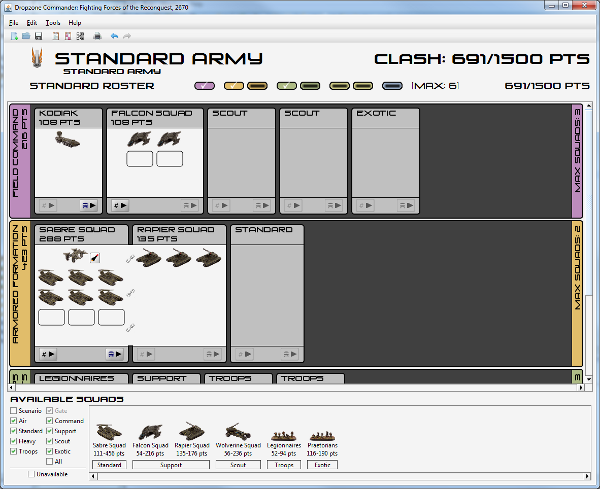600x489 pixels.
Task: Select the second Falcon gunship model
Action: tap(169, 139)
